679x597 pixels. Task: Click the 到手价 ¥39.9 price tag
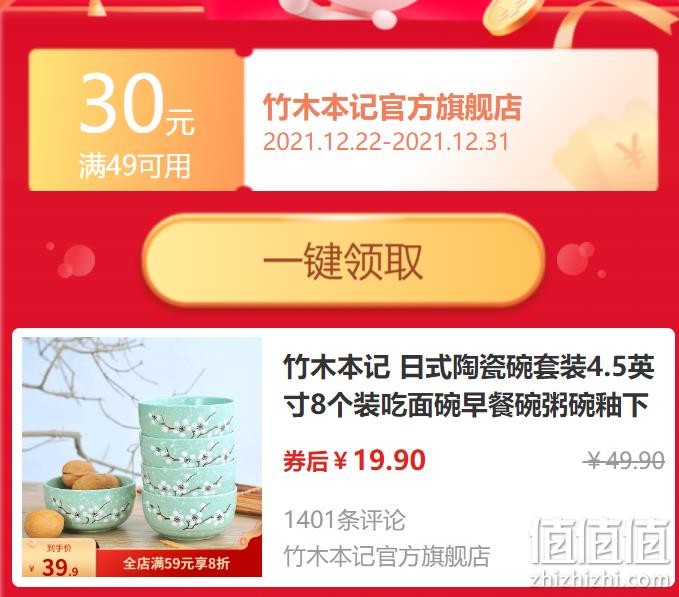(x=58, y=559)
